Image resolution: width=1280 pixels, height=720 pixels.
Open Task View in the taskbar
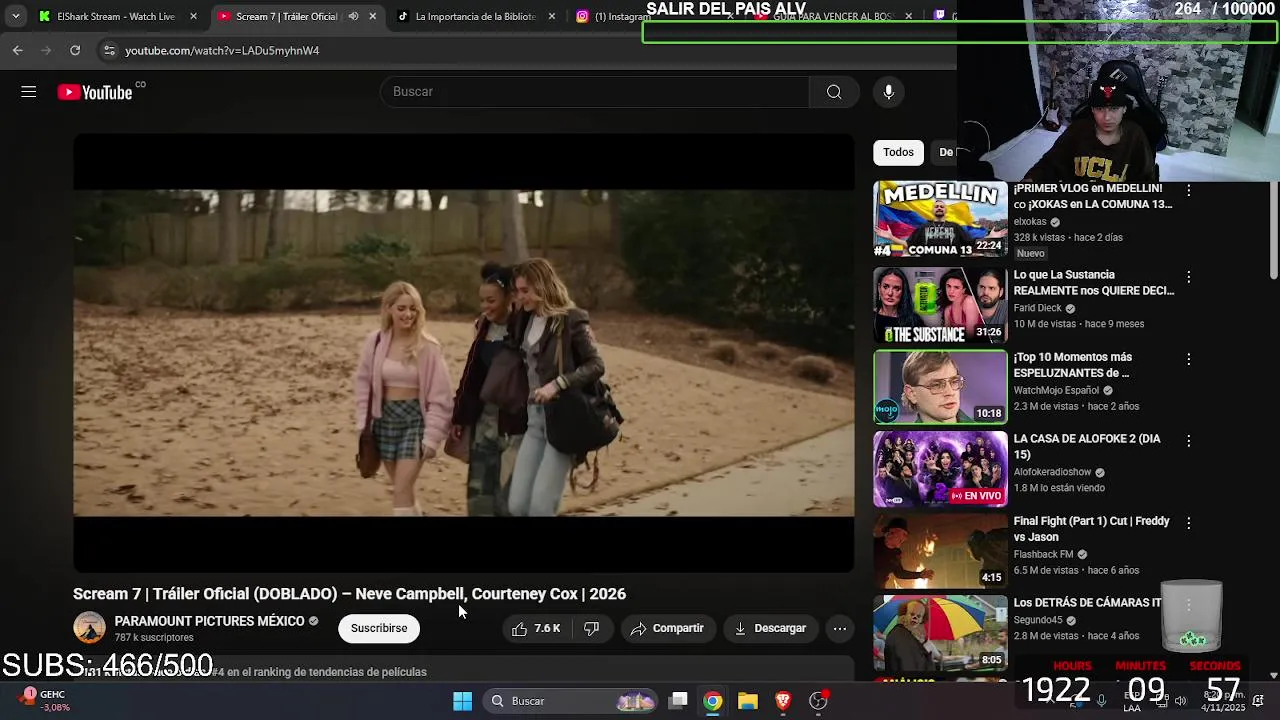tap(678, 701)
